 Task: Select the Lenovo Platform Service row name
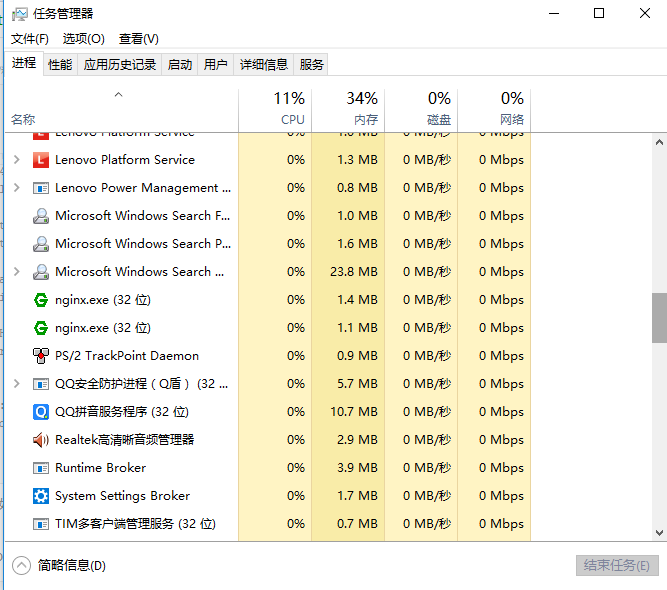pyautogui.click(x=125, y=160)
